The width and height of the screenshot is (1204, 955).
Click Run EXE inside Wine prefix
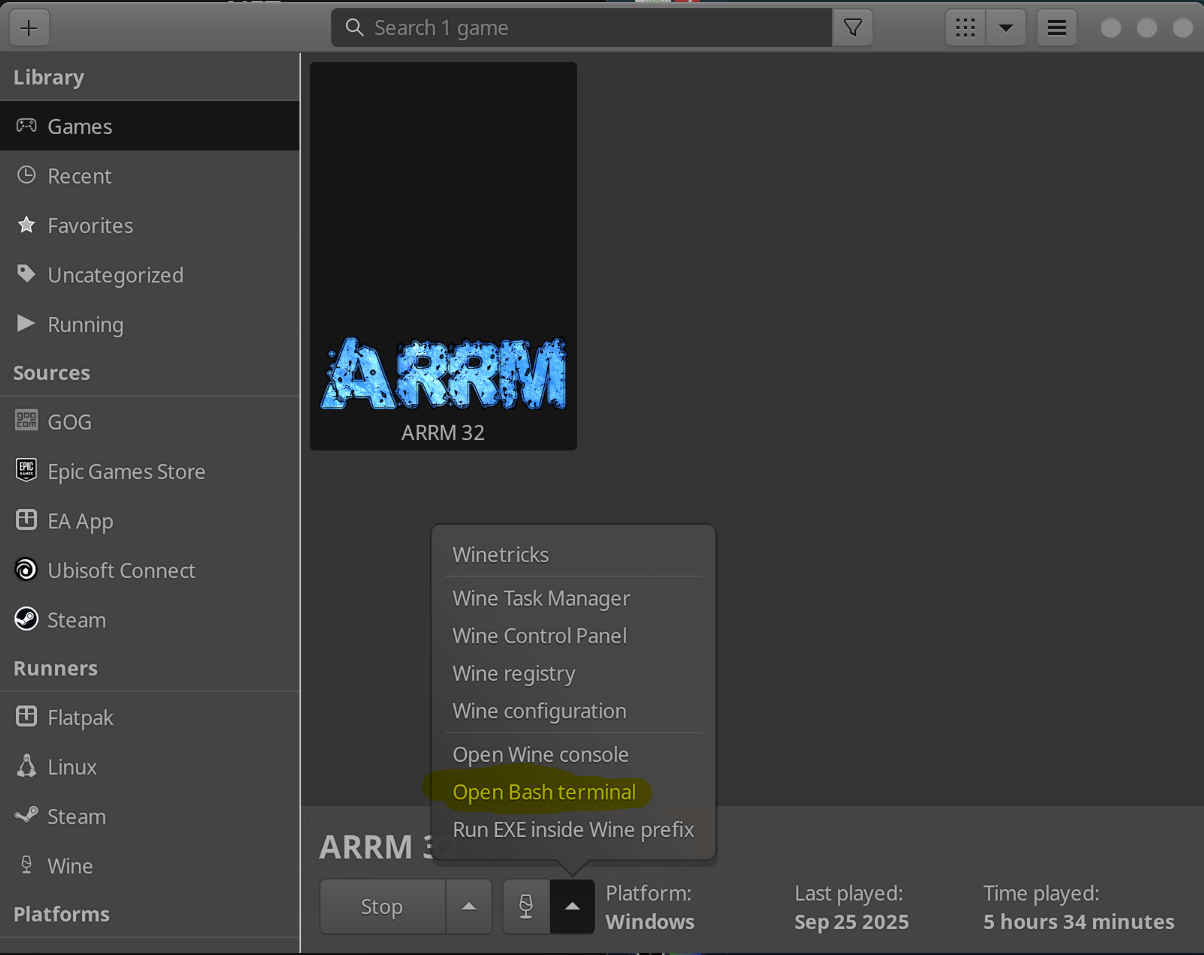pyautogui.click(x=573, y=830)
